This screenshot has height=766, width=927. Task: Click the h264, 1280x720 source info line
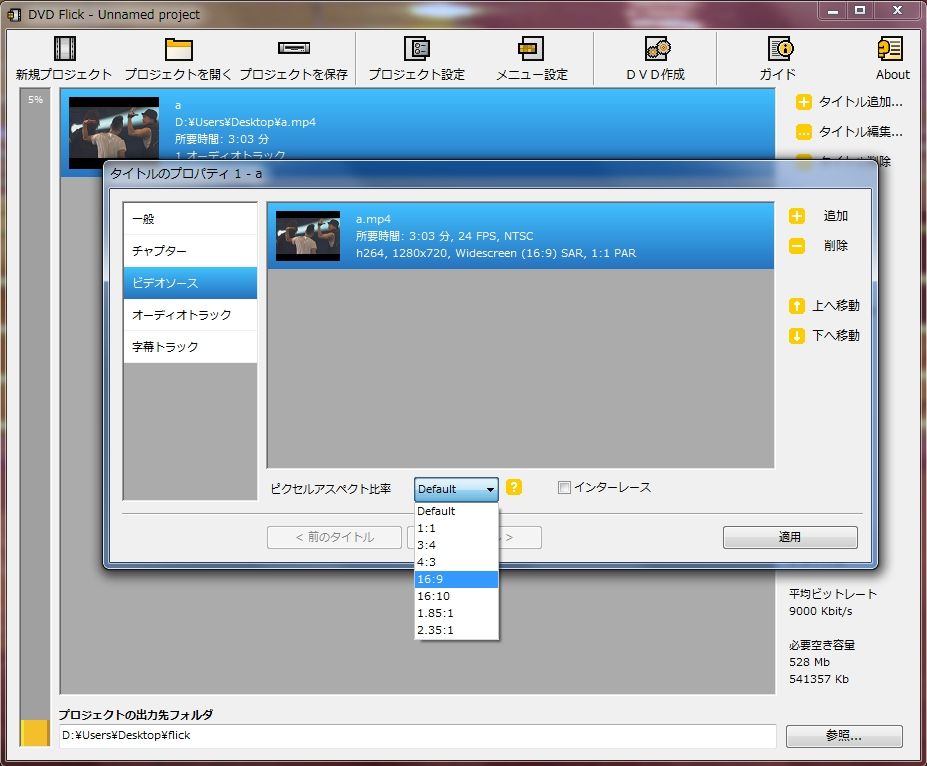[x=496, y=254]
